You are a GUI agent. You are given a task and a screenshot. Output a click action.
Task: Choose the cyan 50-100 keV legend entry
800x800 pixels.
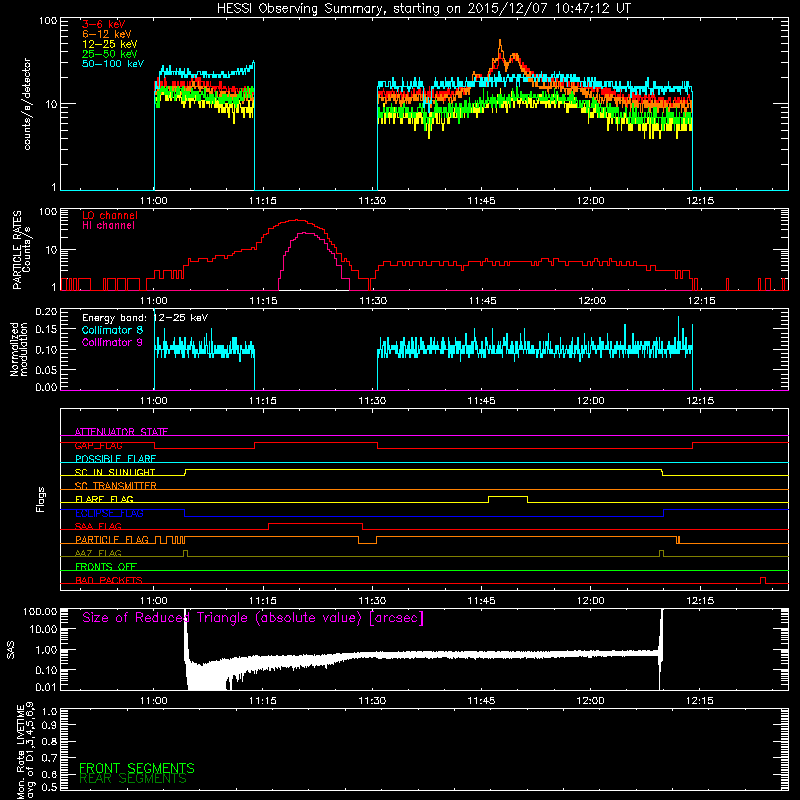tap(113, 64)
